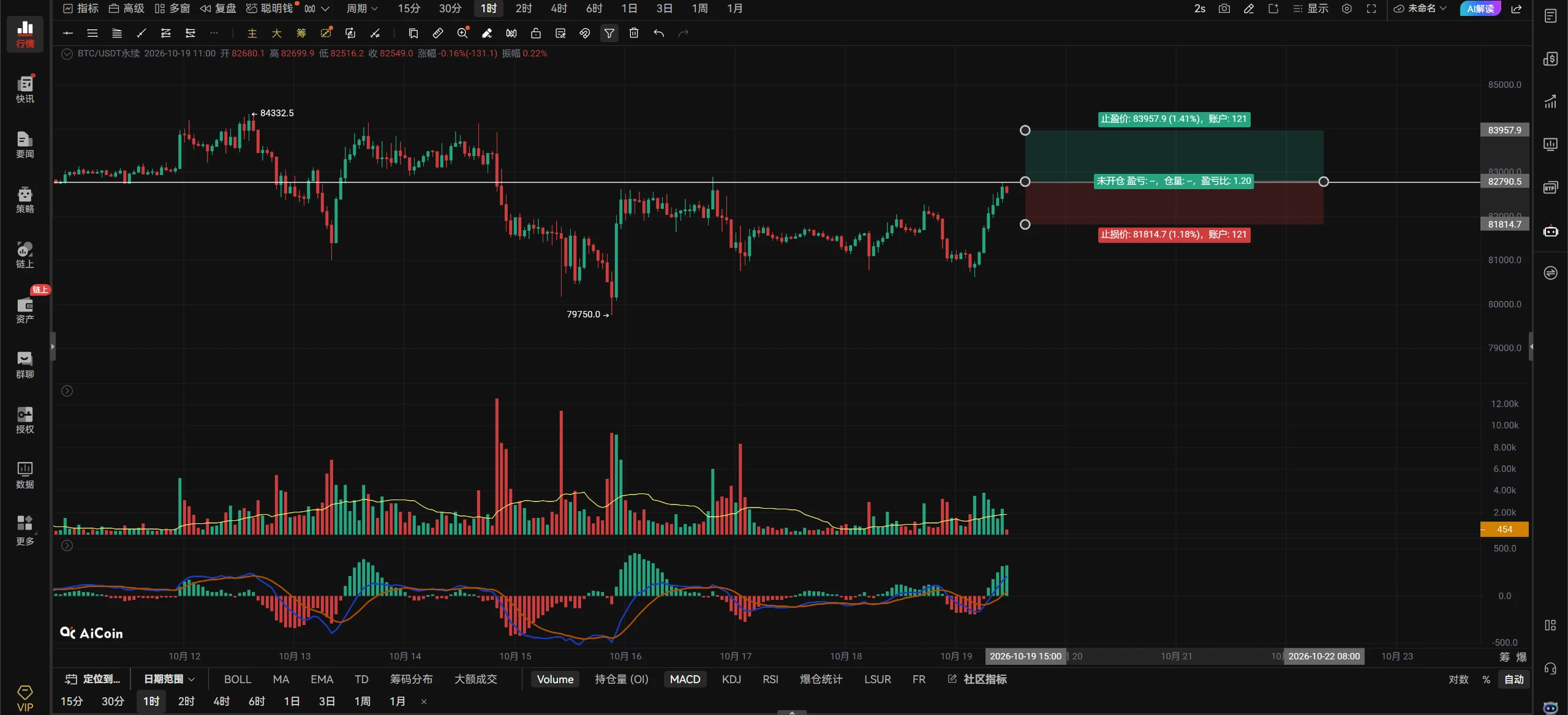Open the 策略 strategy sidebar icon
The width and height of the screenshot is (1568, 715).
tap(24, 199)
